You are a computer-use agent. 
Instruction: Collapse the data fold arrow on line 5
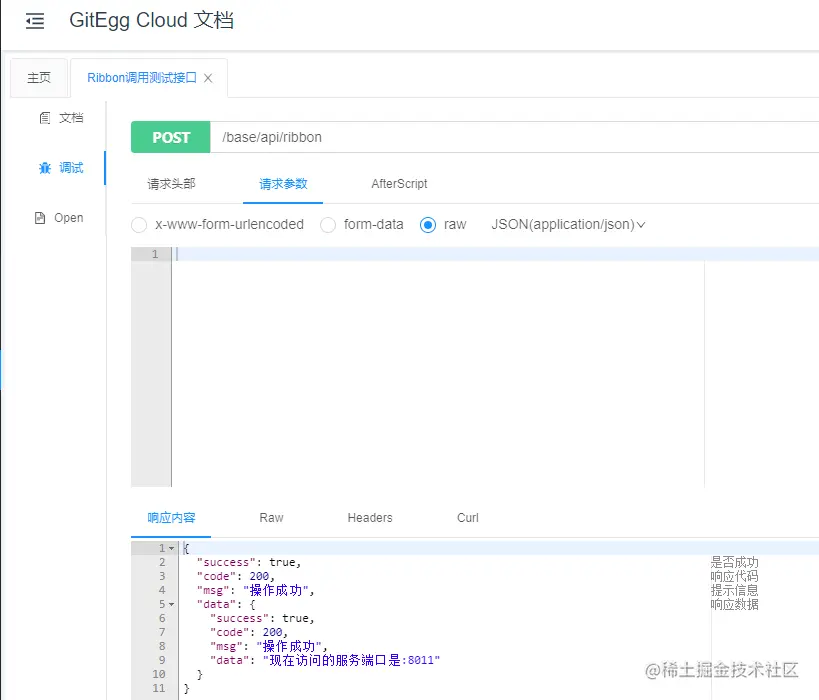171,604
